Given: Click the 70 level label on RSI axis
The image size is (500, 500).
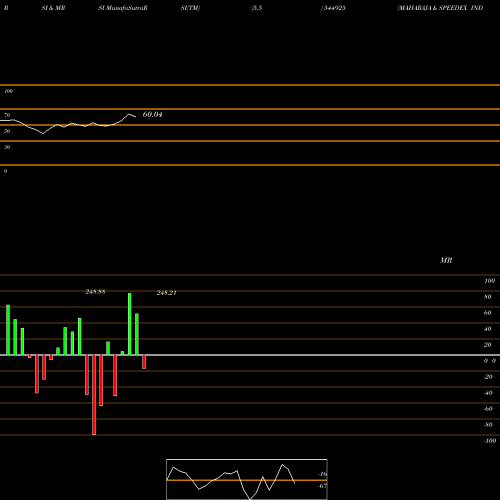Looking at the screenshot, I should point(7,115).
